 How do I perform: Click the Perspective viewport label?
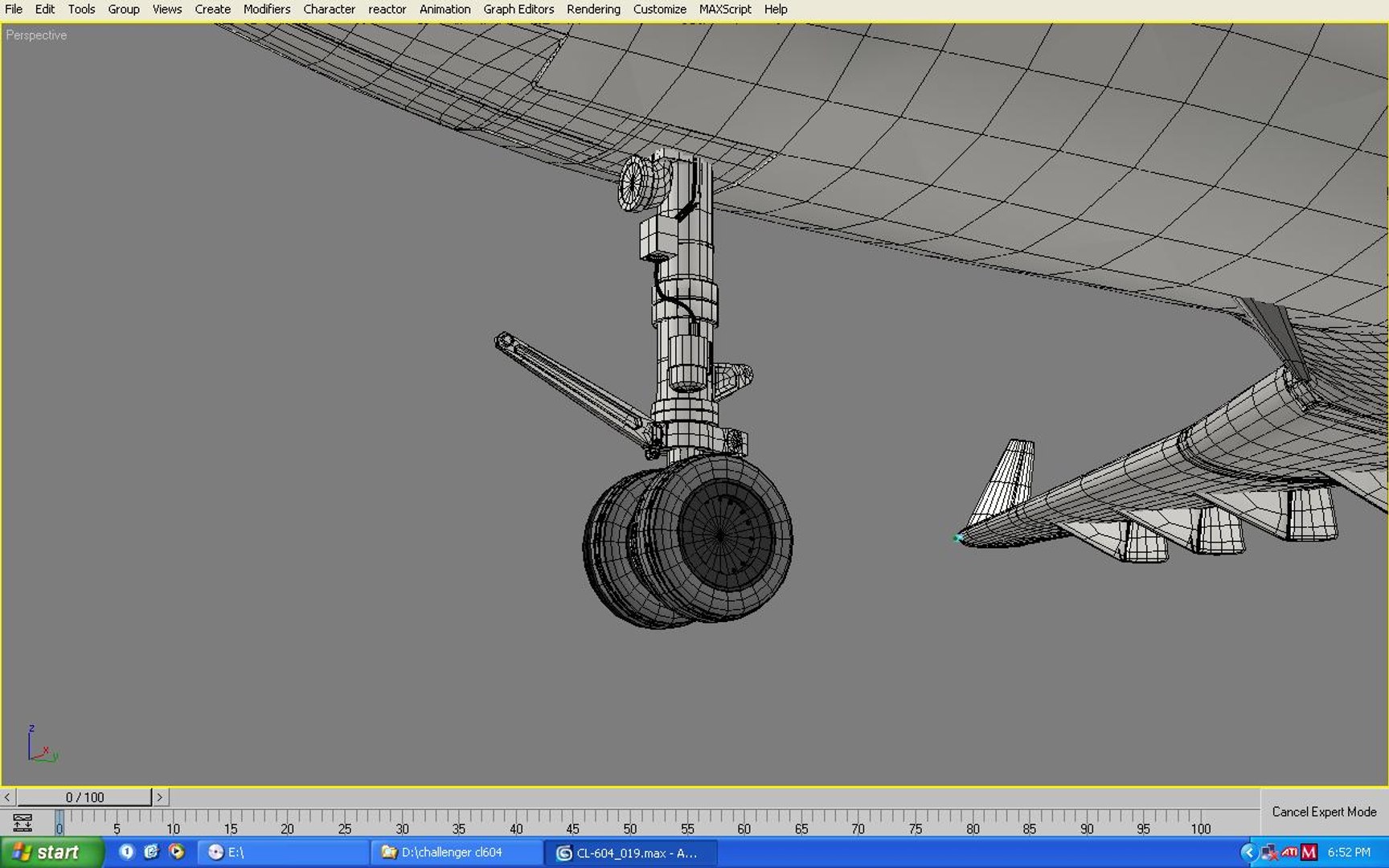pos(36,35)
